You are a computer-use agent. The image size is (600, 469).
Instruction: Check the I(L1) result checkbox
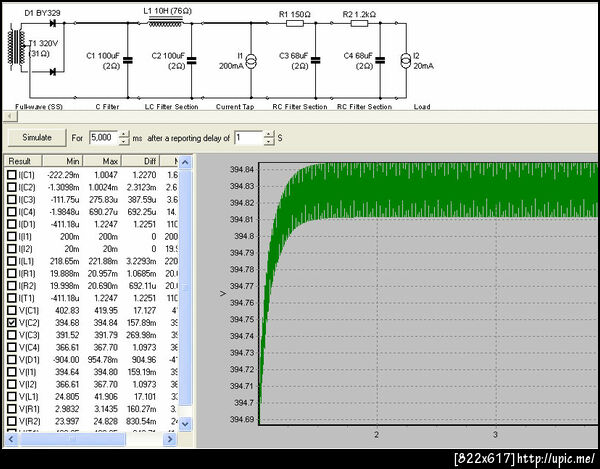tap(12, 261)
